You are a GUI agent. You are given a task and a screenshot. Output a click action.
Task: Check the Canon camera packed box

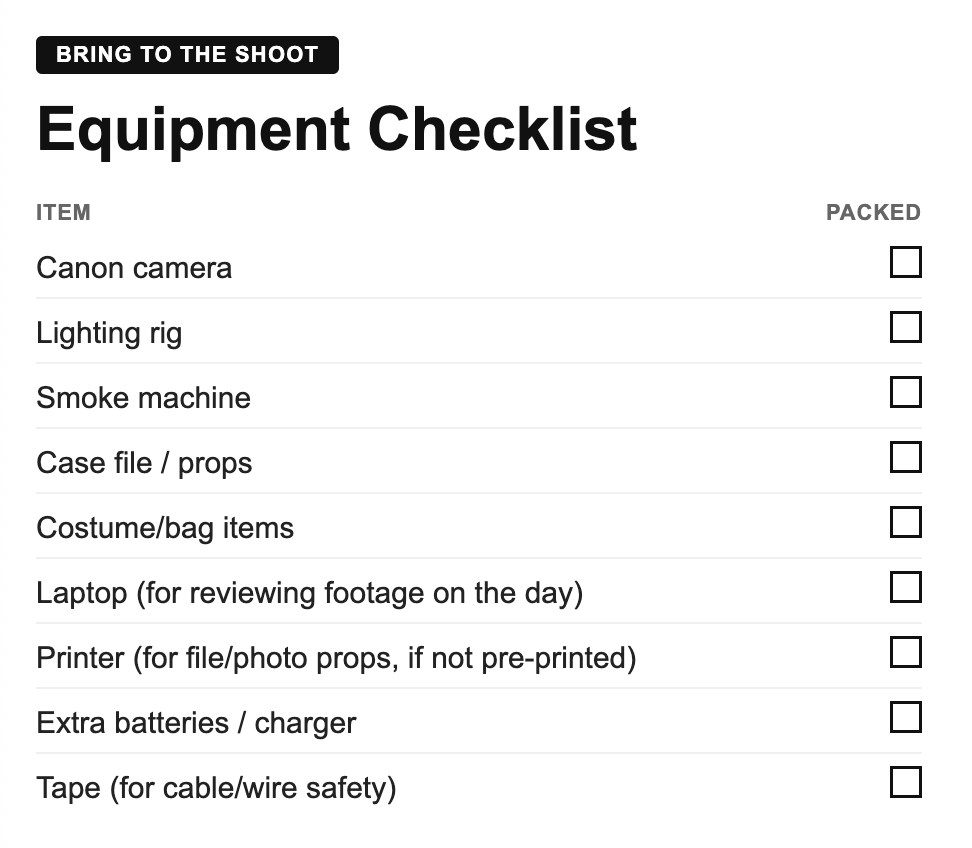[x=906, y=262]
